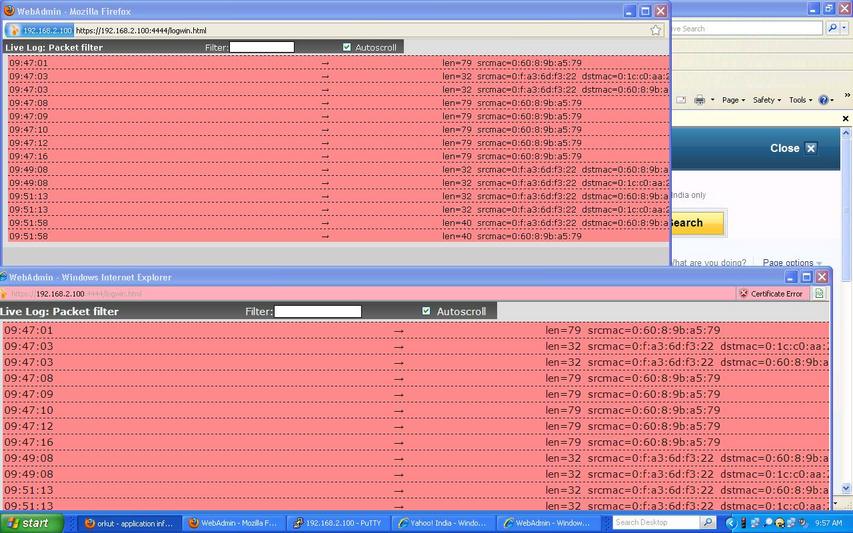Click the 'What are you doing?' link
The width and height of the screenshot is (853, 533).
pyautogui.click(x=709, y=262)
